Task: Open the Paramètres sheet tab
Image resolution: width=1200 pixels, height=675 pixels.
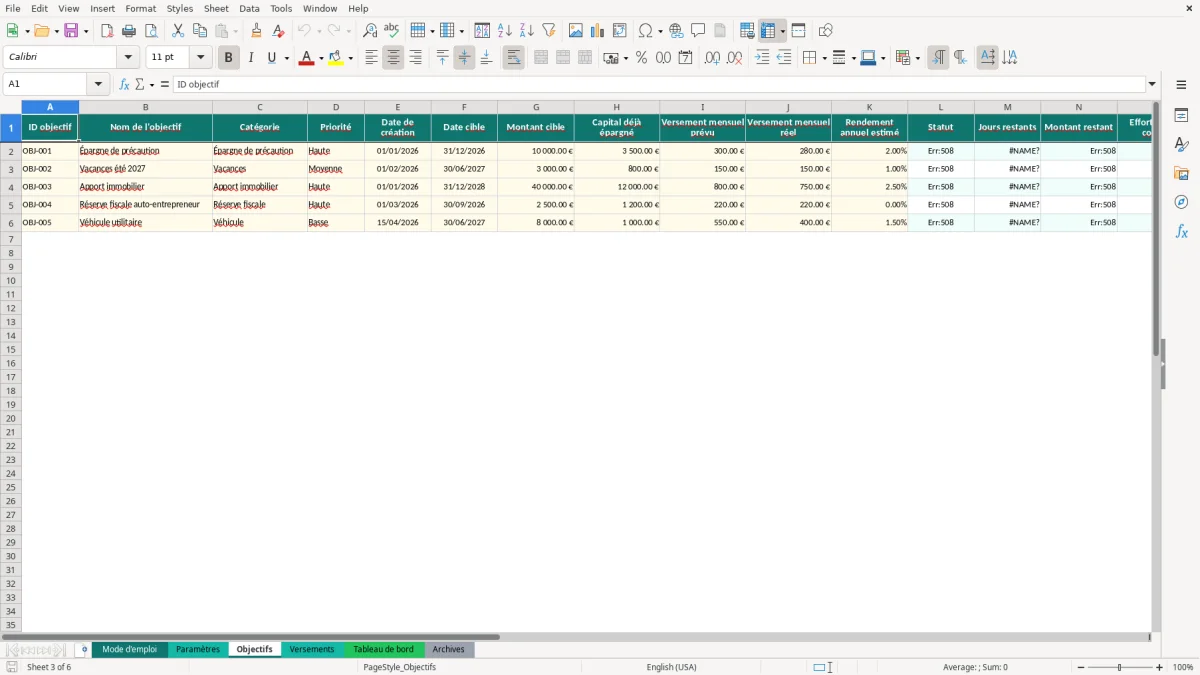Action: click(x=198, y=649)
